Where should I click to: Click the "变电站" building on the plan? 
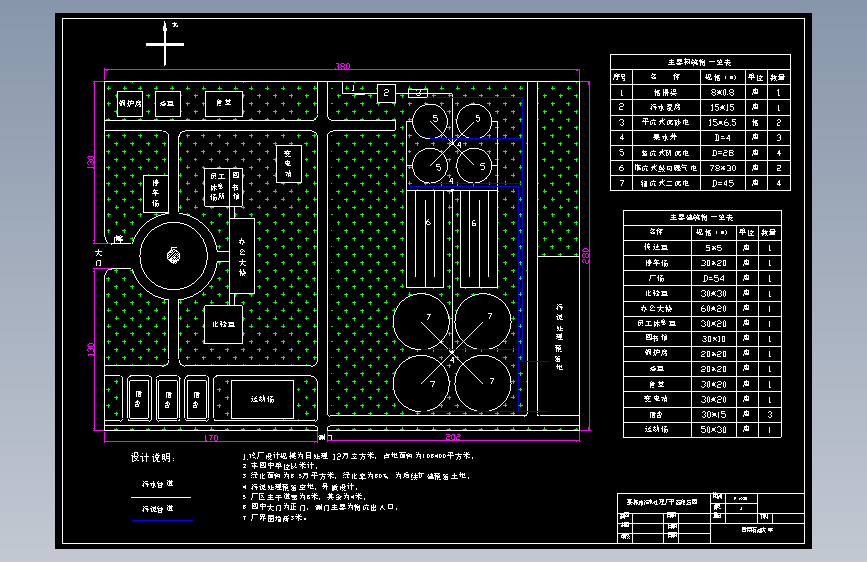(289, 164)
